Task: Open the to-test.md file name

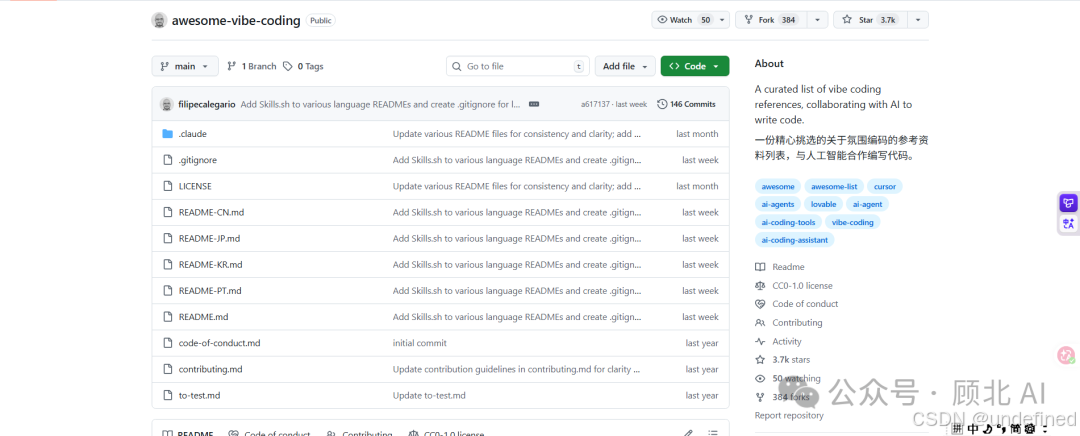Action: coord(199,395)
